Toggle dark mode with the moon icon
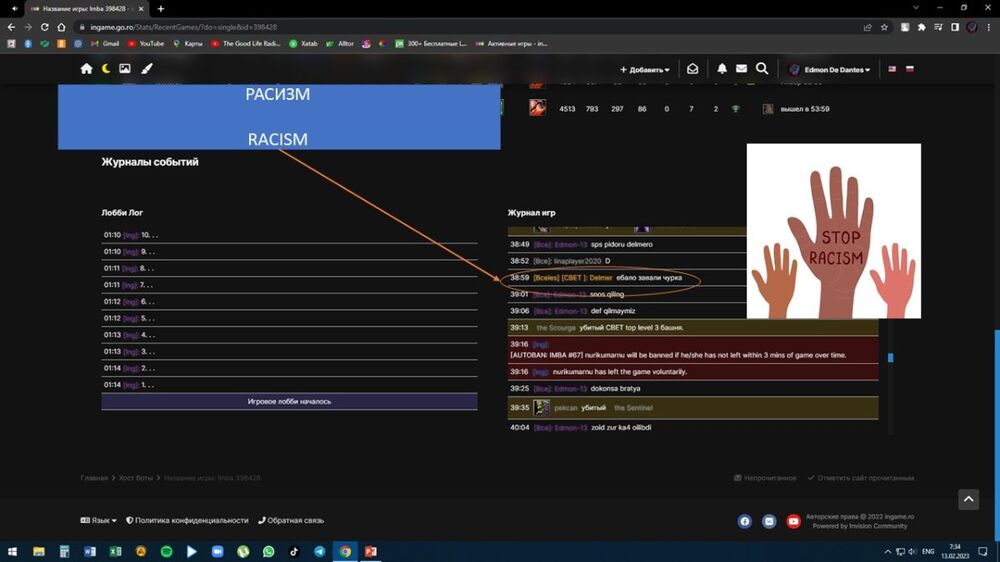Viewport: 1000px width, 562px height. click(x=105, y=69)
